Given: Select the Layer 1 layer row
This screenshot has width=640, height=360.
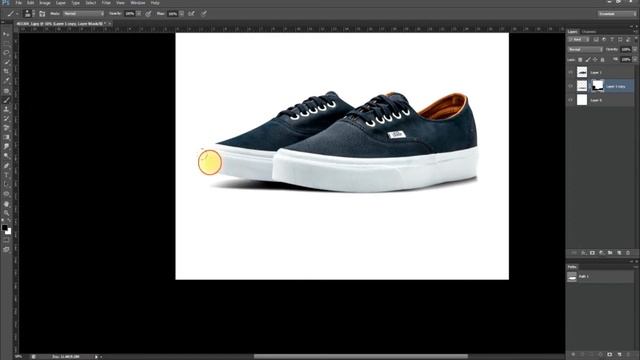Looking at the screenshot, I should [600, 72].
